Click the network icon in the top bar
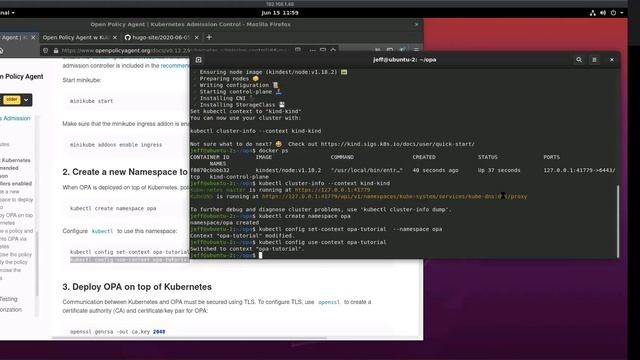Viewport: 640px width, 360px height. click(x=593, y=13)
